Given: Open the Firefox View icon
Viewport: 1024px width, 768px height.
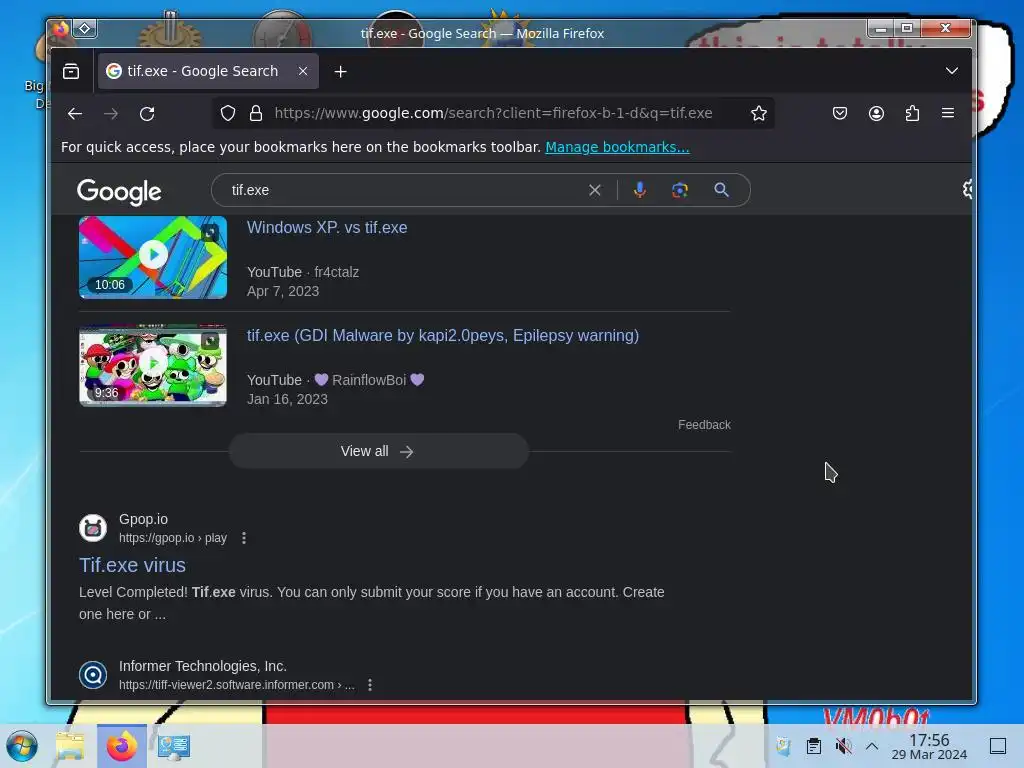Looking at the screenshot, I should (x=71, y=71).
